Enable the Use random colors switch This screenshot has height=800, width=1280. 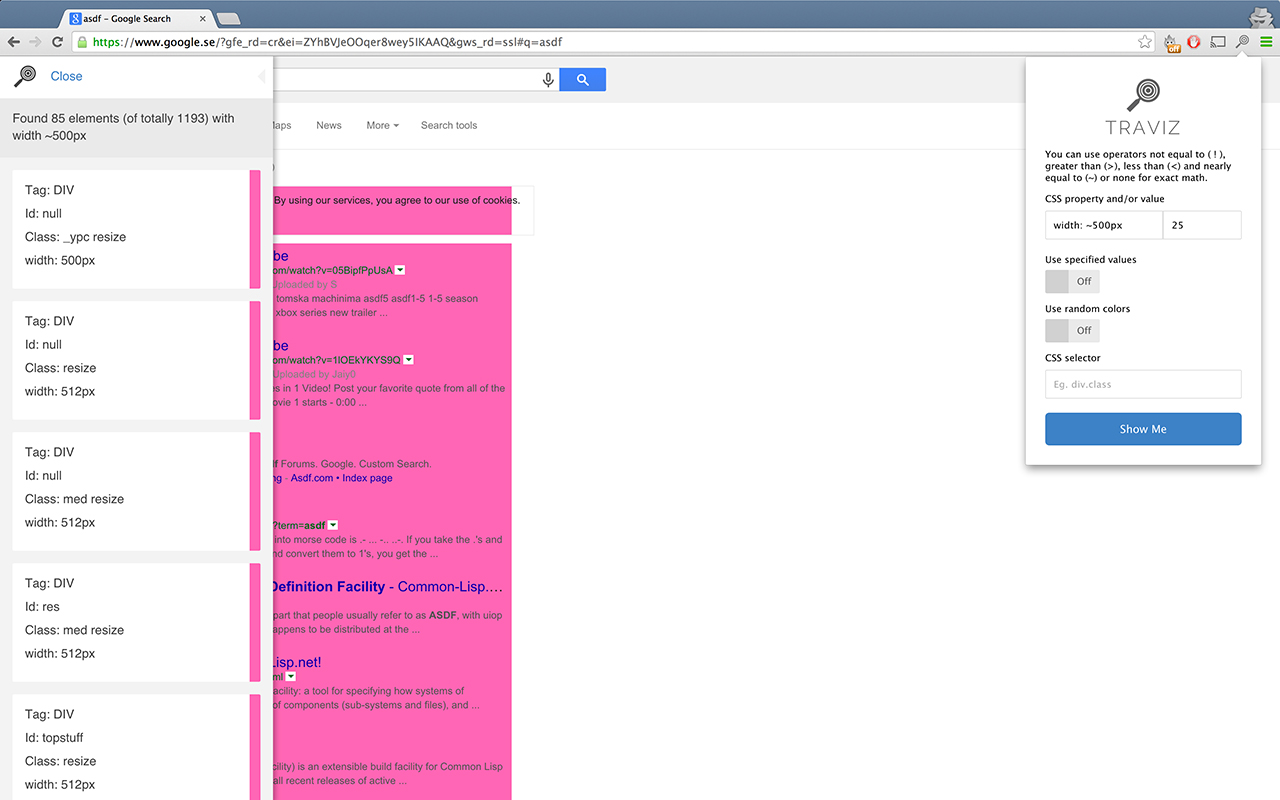pos(1072,330)
